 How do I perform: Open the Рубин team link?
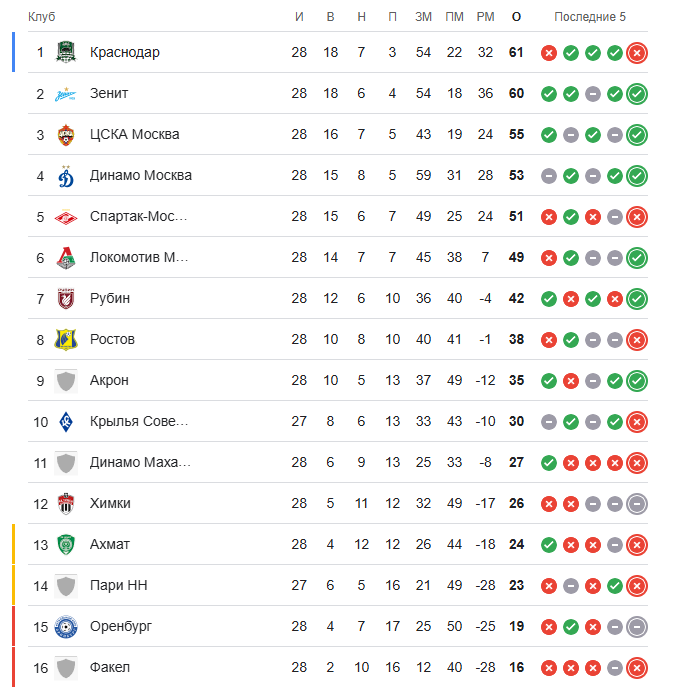(x=110, y=298)
